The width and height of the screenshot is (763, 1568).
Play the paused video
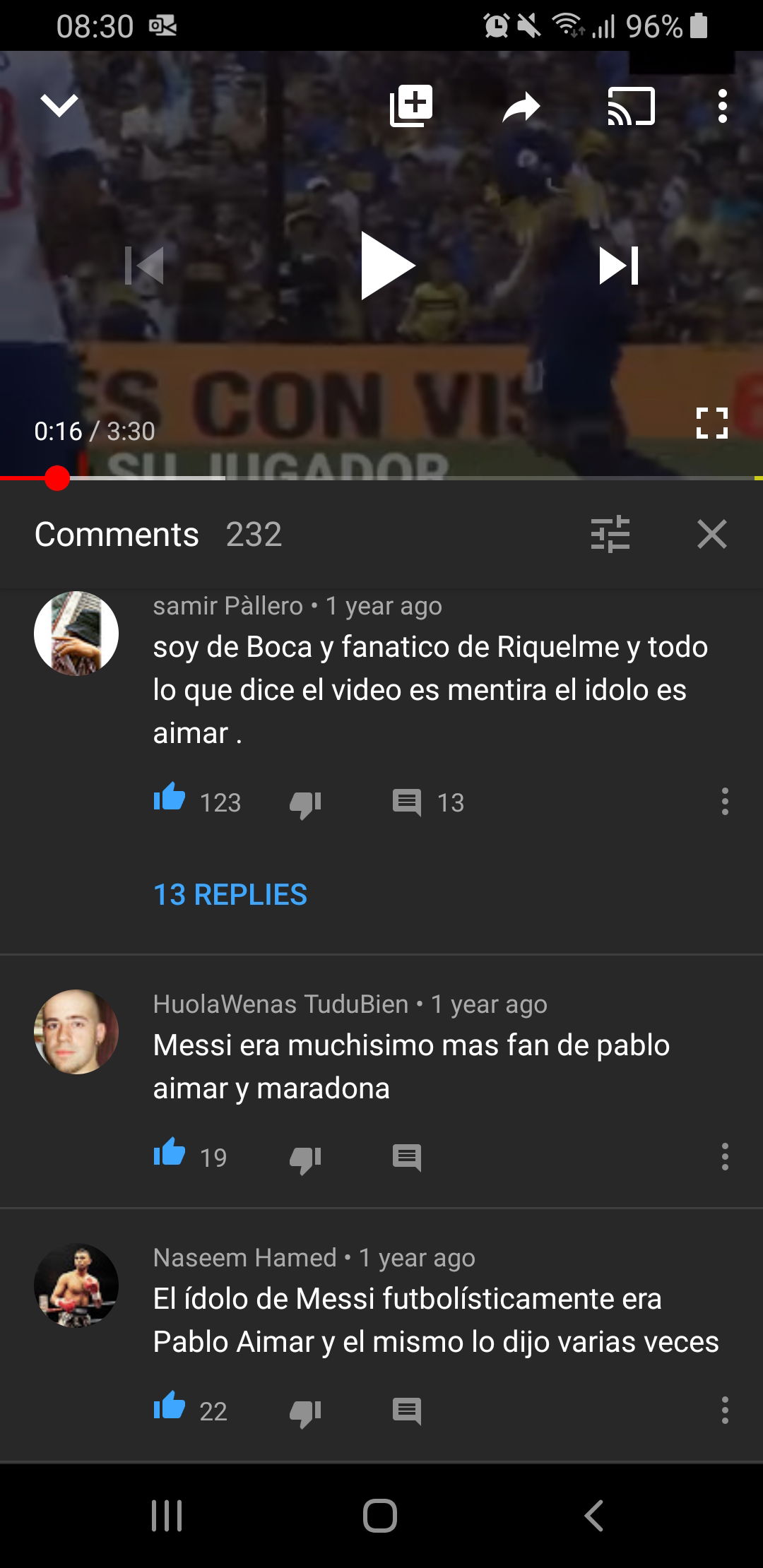pos(387,266)
